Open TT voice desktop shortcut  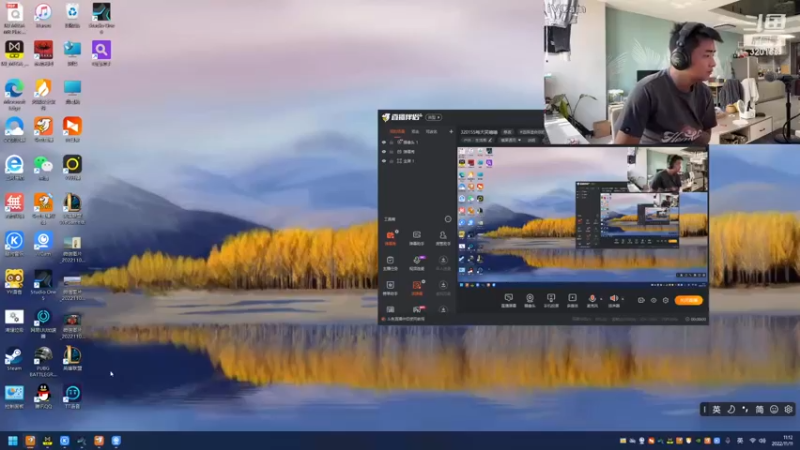pos(72,396)
